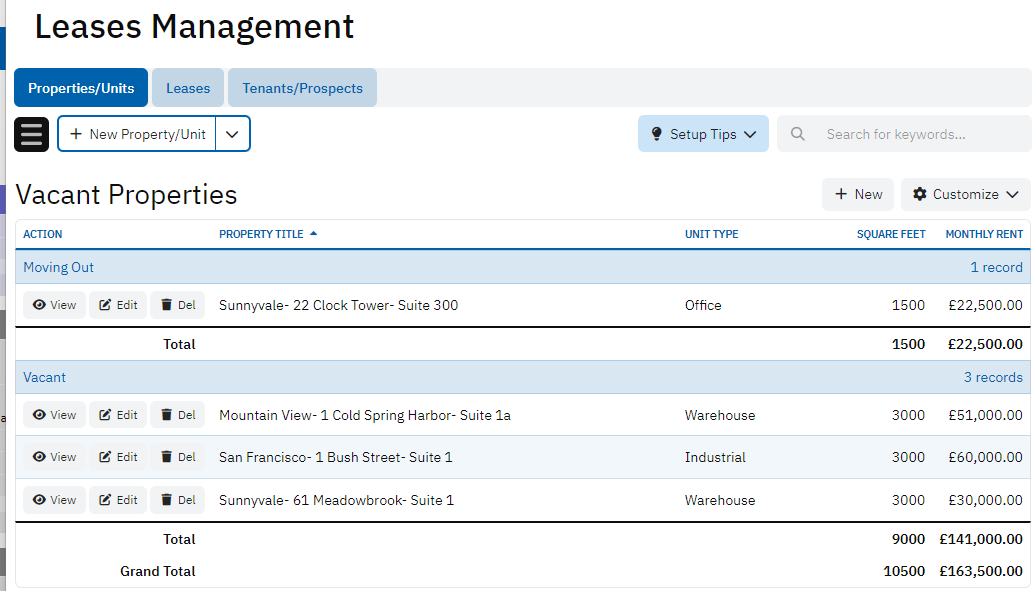Viewport: 1035px width, 591px height.
Task: View the Sunnyvale 61 Meadowbrook property
Action: tap(54, 500)
